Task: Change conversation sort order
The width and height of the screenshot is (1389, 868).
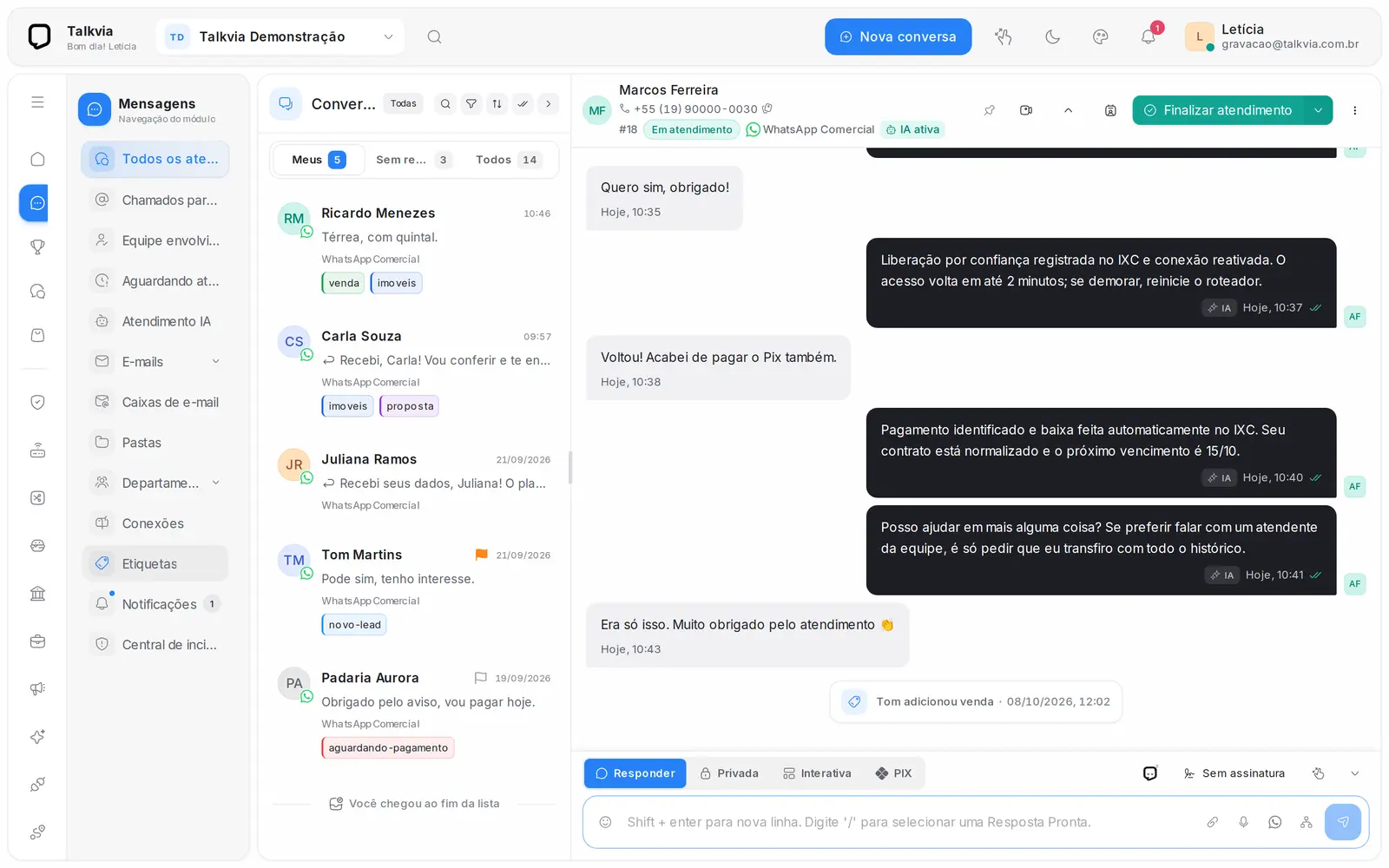Action: point(497,104)
